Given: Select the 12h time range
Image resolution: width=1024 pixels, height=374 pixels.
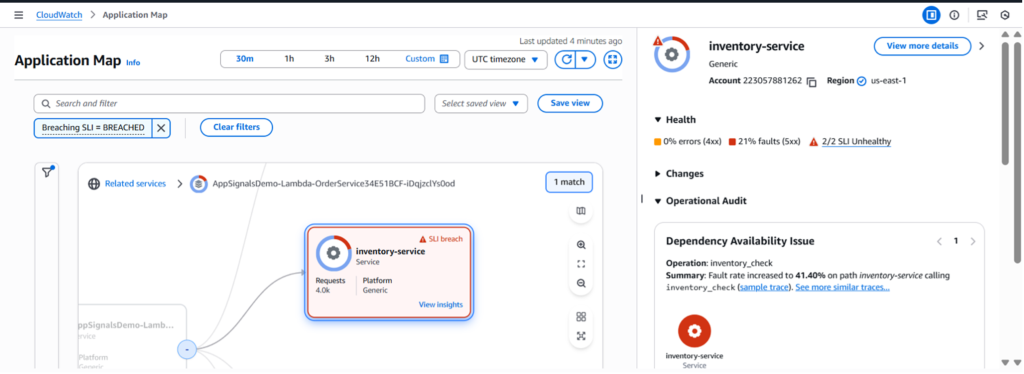Looking at the screenshot, I should (372, 59).
